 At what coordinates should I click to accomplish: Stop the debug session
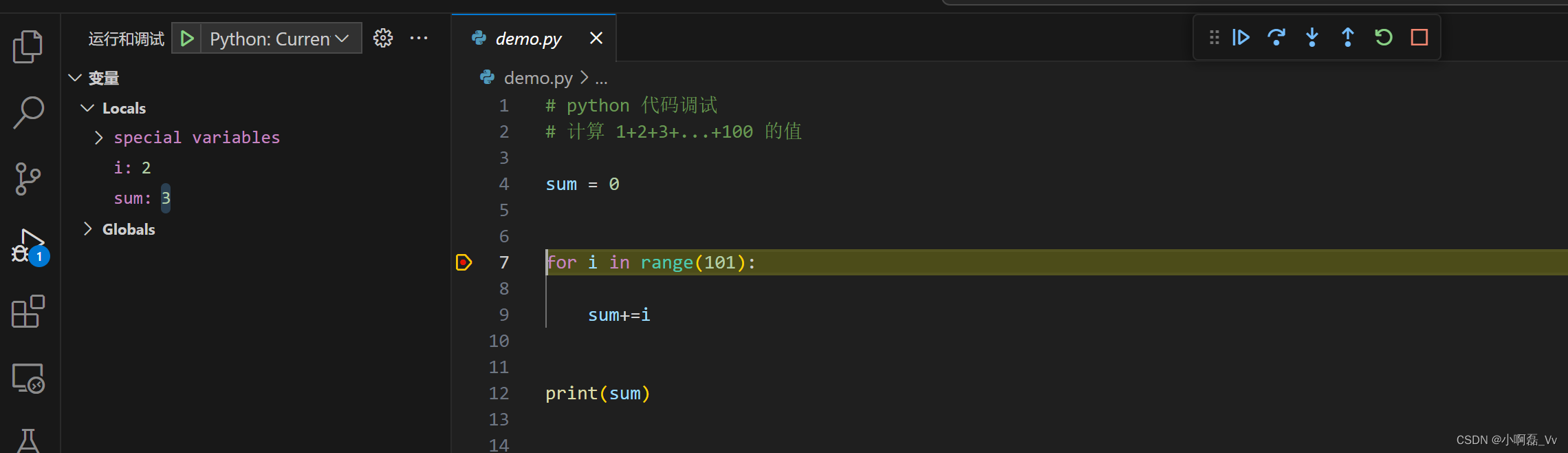[x=1419, y=37]
